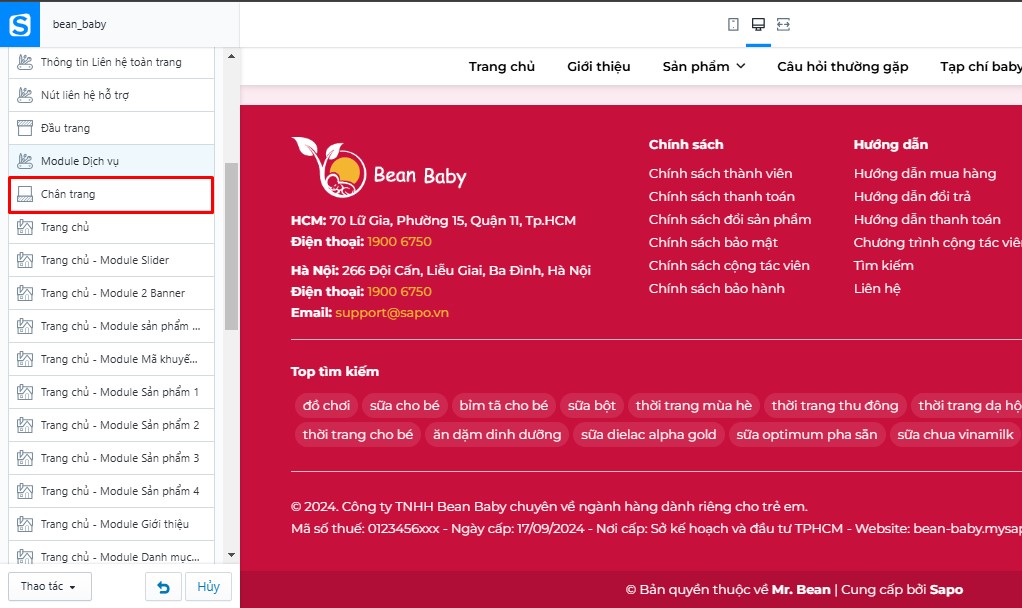Click sidebar scroll up arrow

tap(231, 57)
